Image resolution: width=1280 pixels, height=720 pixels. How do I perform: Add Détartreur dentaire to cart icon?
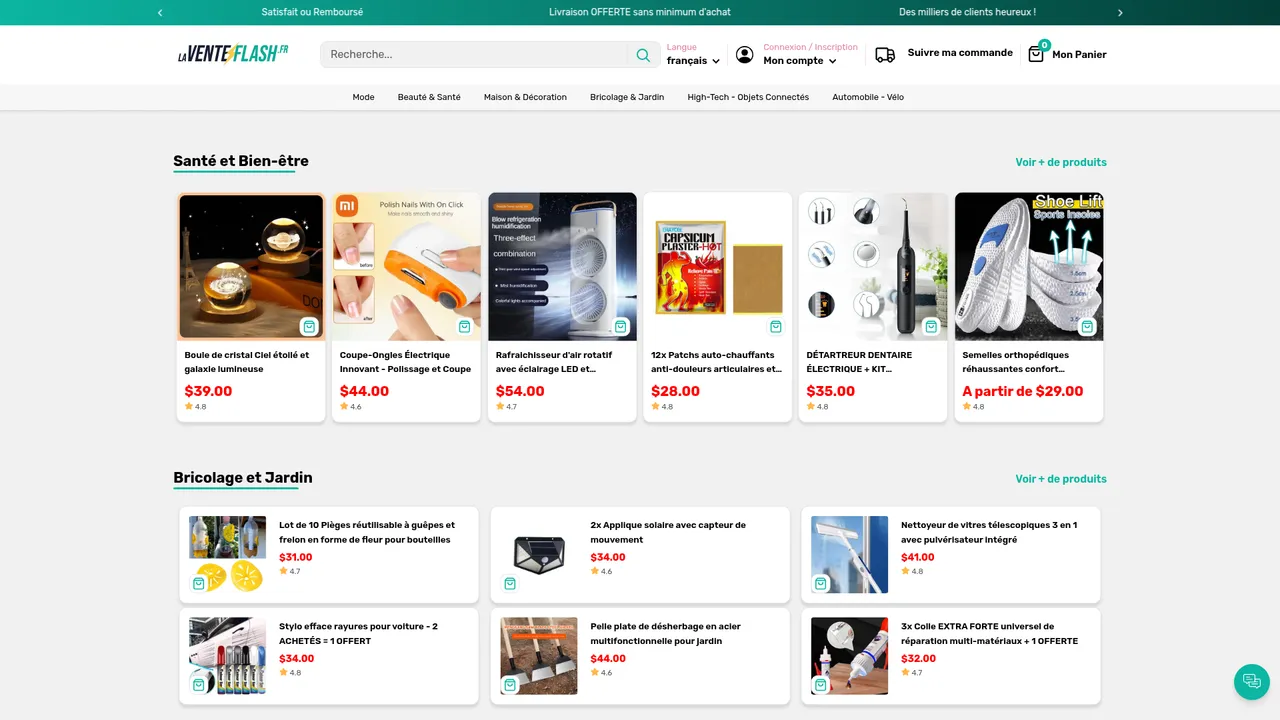point(932,327)
